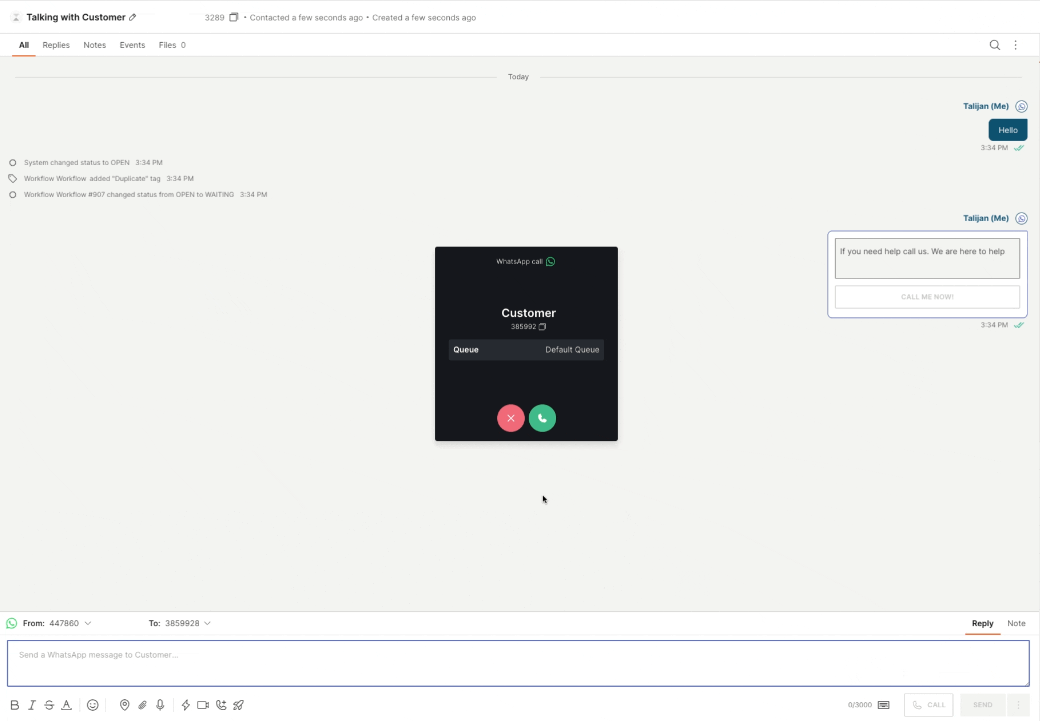Click the location pin icon

125,705
